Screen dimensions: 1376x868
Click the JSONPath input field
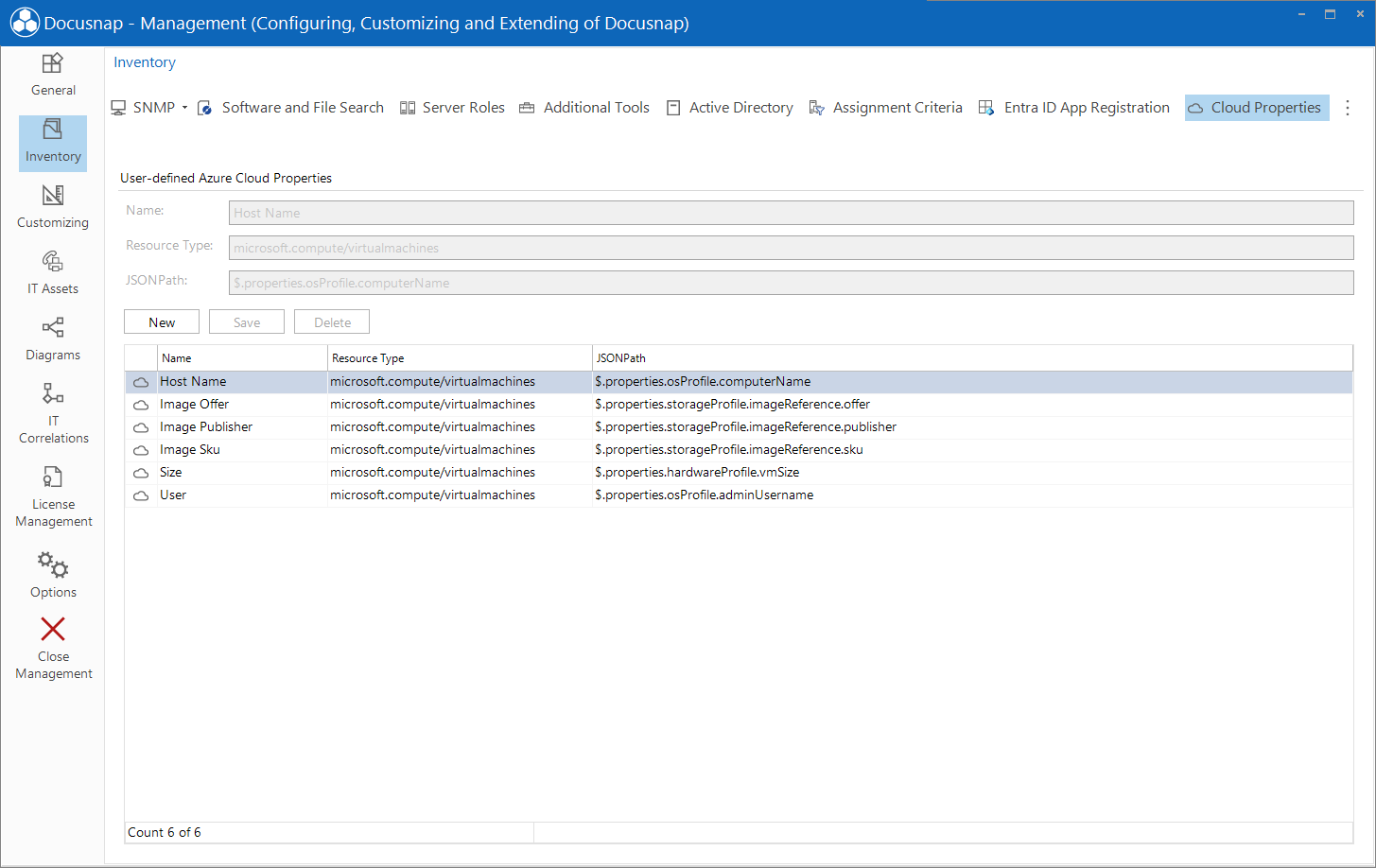coord(791,283)
